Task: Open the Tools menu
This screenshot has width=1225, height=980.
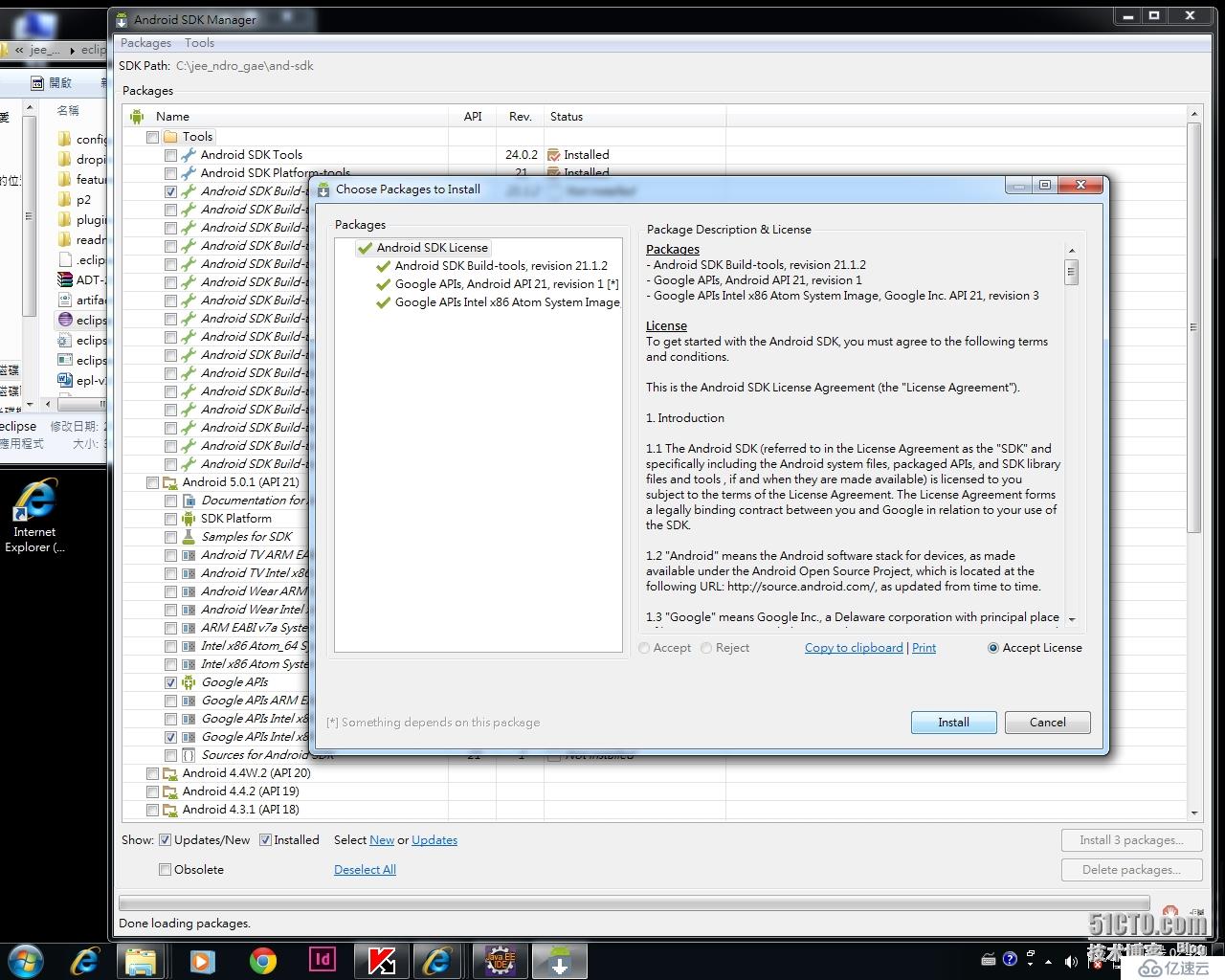Action: point(199,43)
